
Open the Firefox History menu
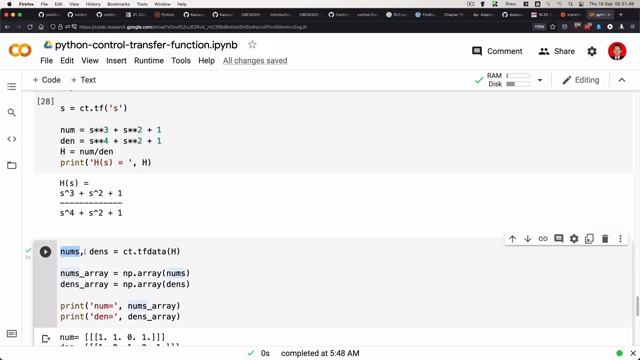point(93,4)
